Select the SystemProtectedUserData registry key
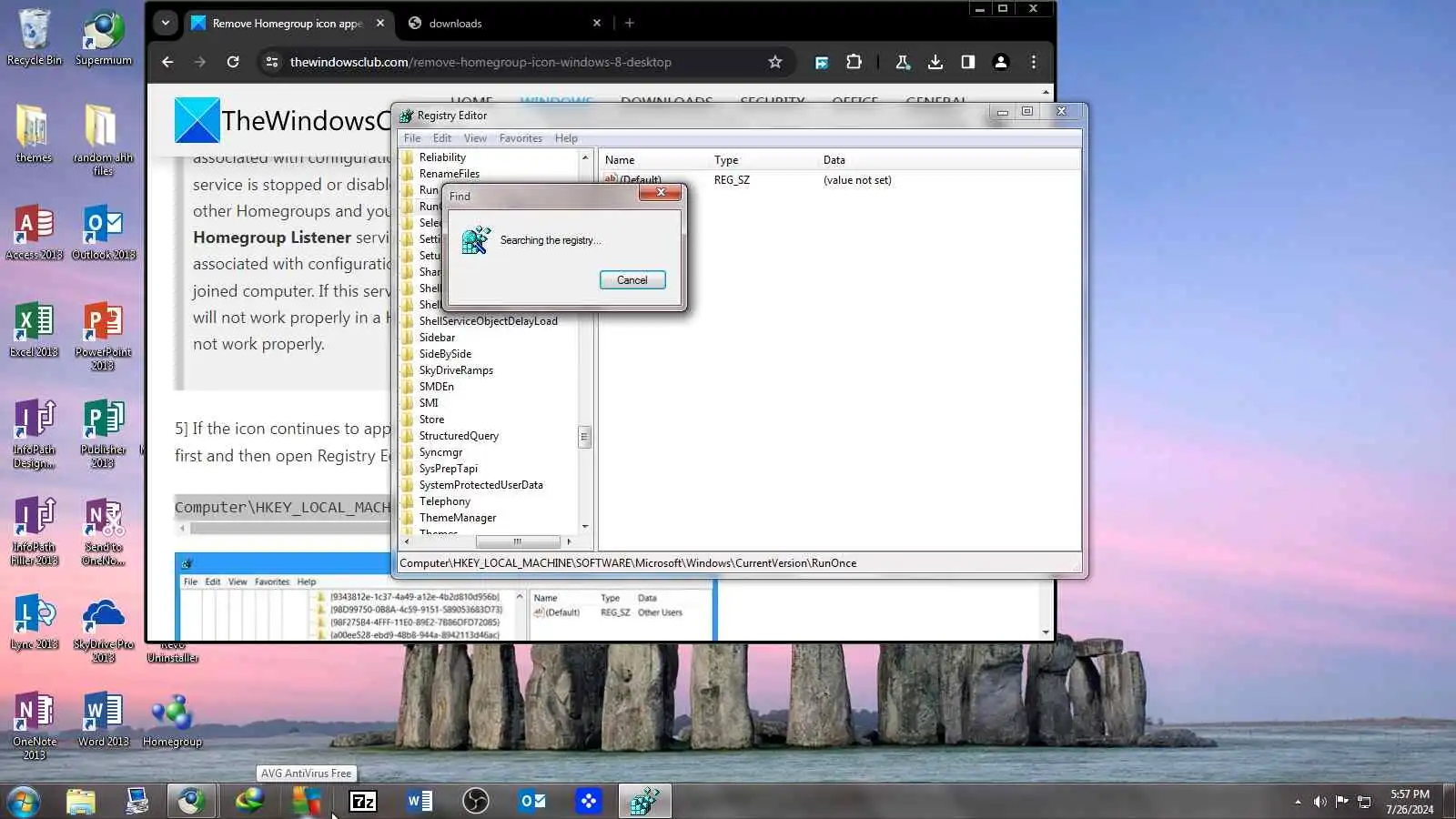 [x=480, y=485]
